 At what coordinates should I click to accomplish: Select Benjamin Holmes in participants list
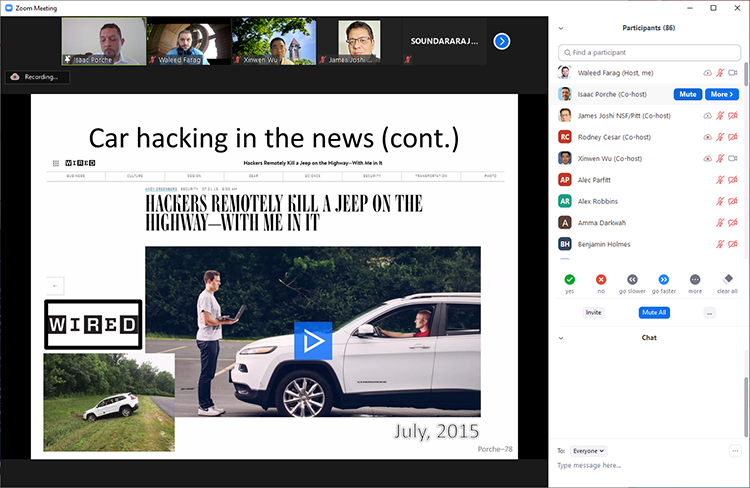coord(648,244)
